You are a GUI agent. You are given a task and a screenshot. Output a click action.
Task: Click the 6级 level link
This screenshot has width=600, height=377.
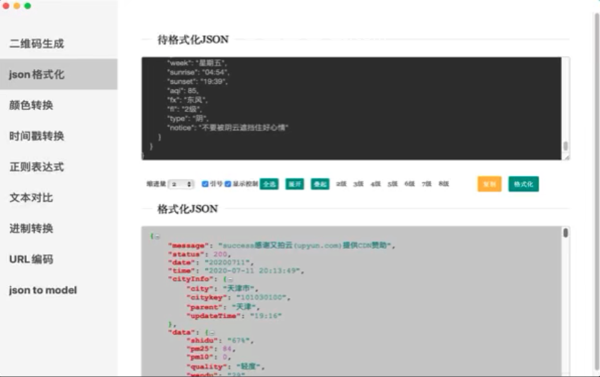[x=409, y=184]
